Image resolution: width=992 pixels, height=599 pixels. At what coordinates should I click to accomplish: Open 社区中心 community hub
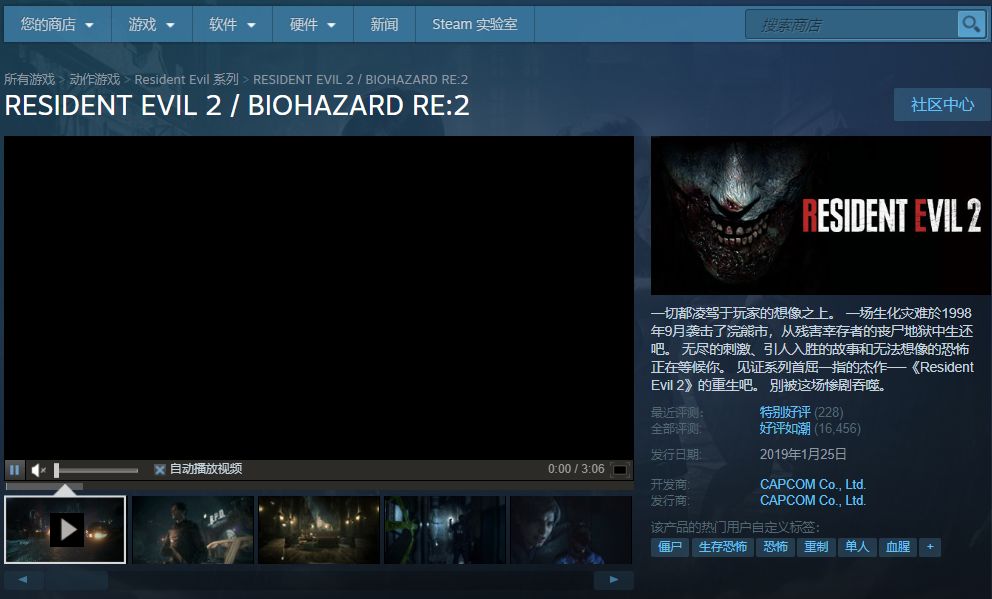942,104
